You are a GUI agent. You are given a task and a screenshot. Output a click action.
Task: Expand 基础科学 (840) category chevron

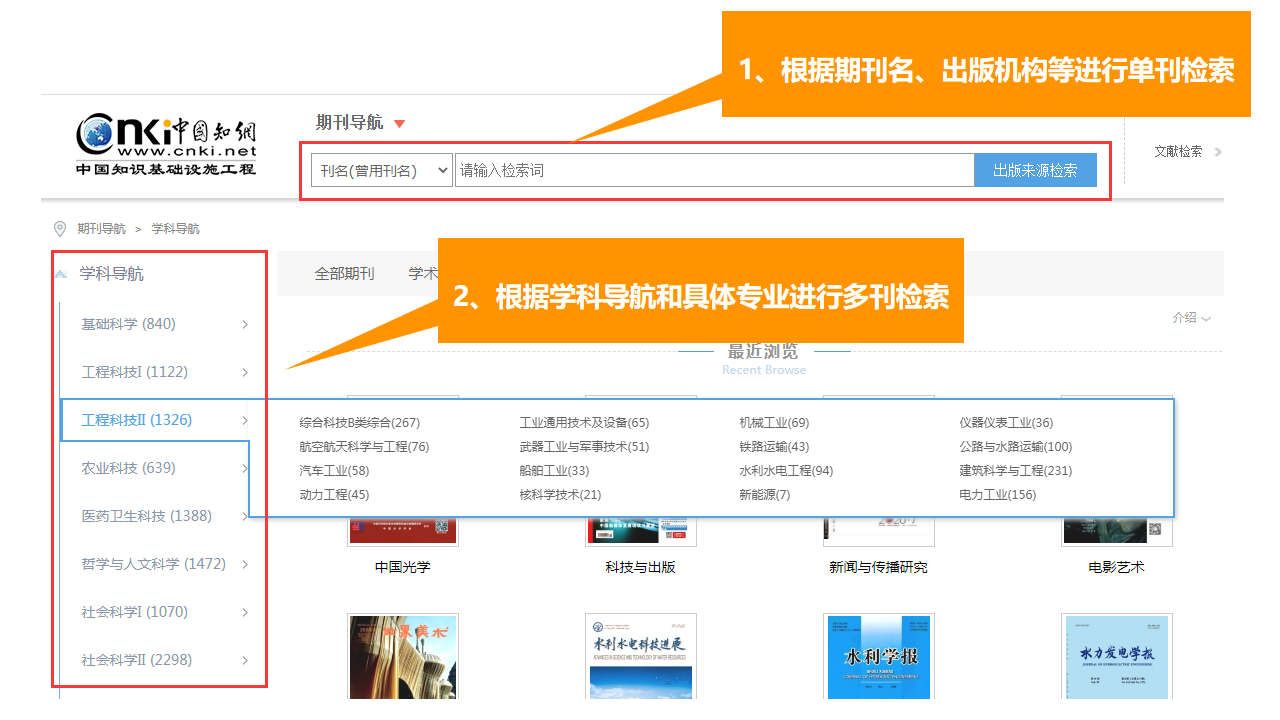point(245,324)
